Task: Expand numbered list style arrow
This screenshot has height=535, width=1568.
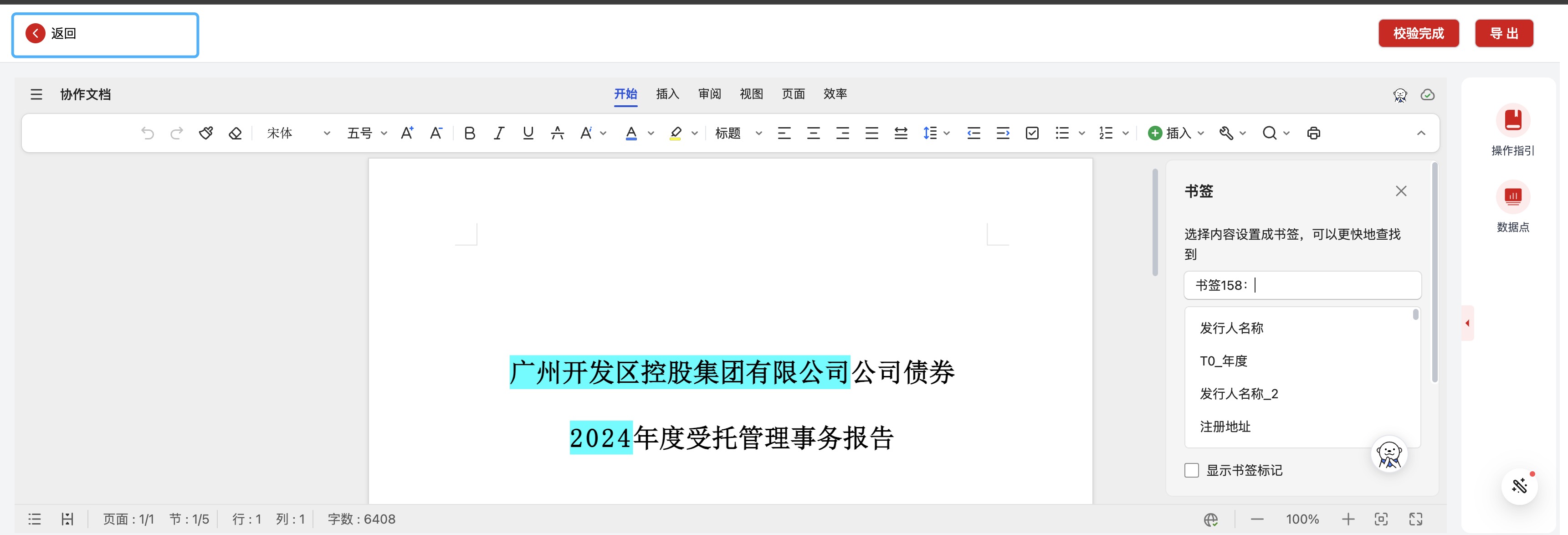Action: coord(1126,133)
